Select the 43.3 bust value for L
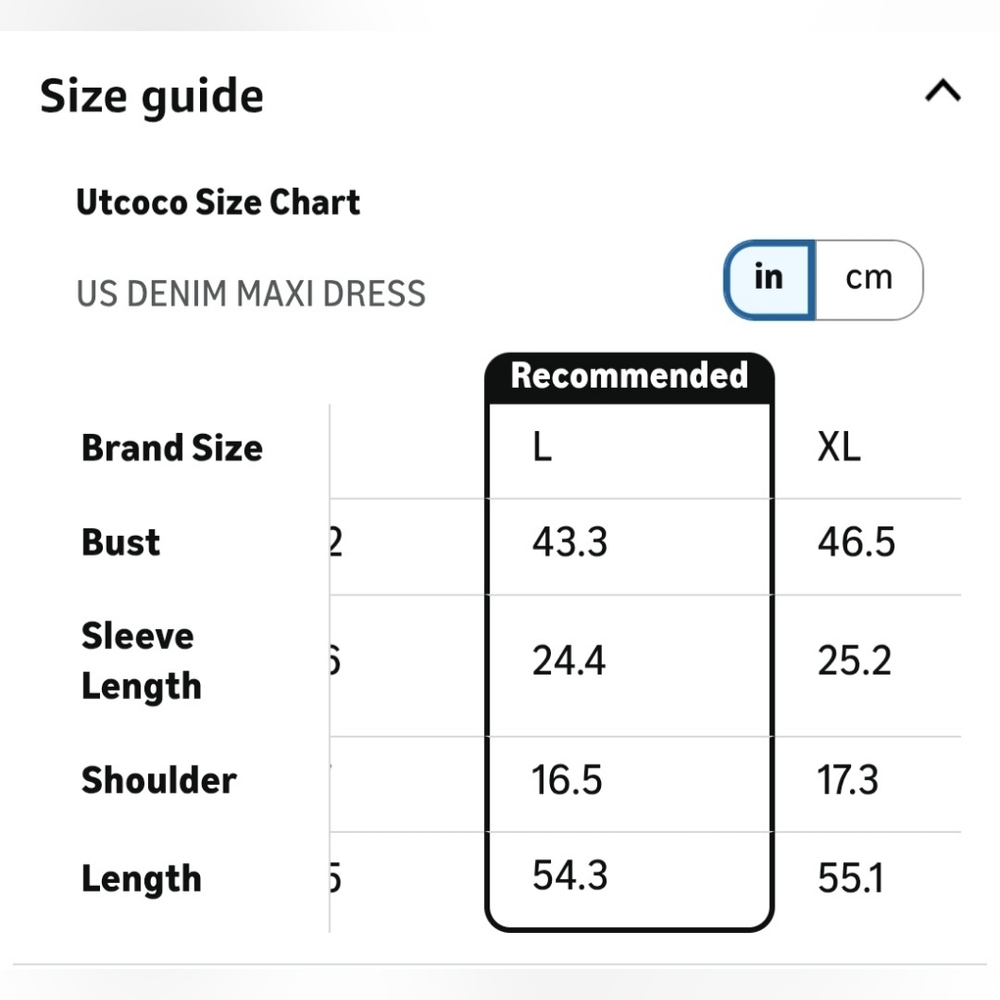The height and width of the screenshot is (1000, 1000). coord(570,543)
